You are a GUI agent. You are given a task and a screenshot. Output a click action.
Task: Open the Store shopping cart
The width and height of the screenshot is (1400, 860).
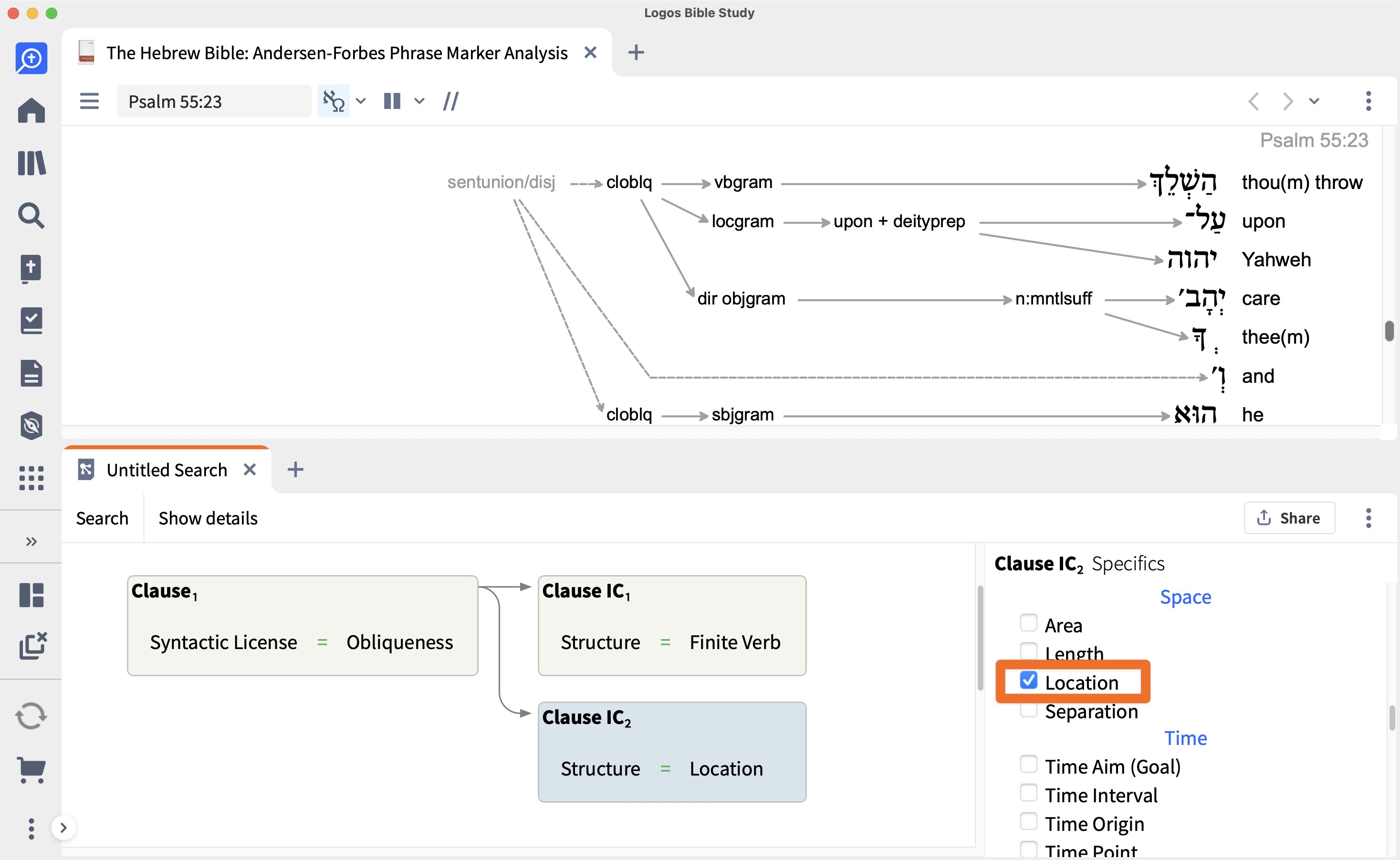coord(31,770)
